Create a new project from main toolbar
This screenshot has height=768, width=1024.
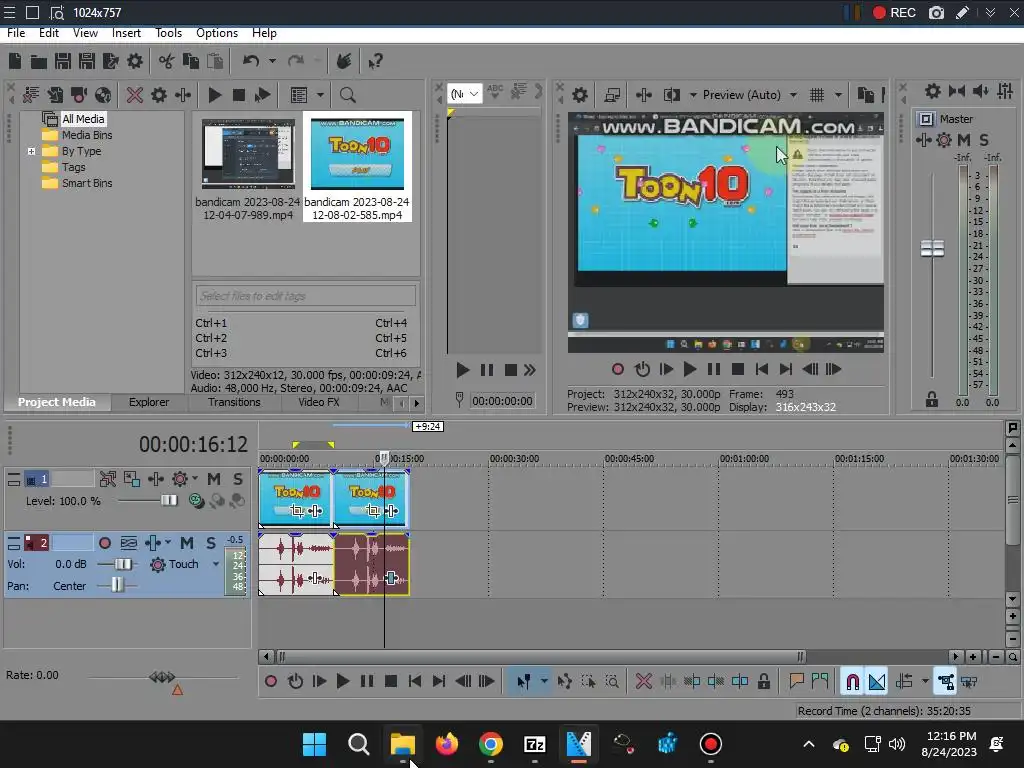pyautogui.click(x=15, y=61)
